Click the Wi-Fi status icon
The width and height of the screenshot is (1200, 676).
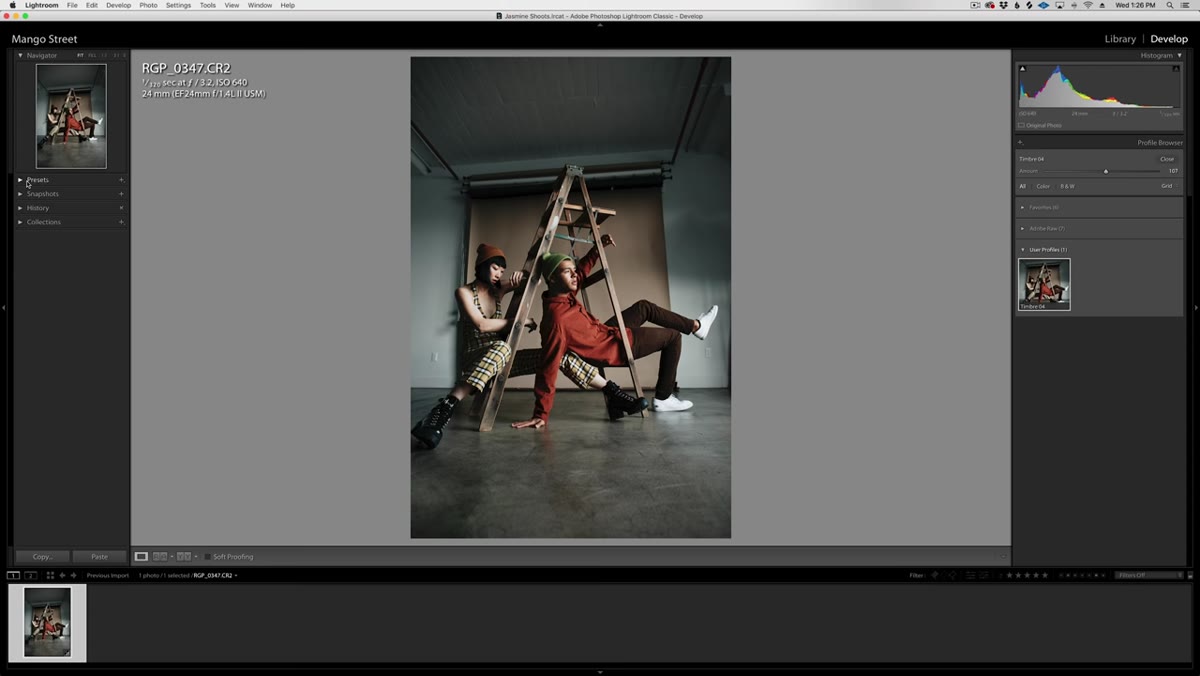(1088, 5)
